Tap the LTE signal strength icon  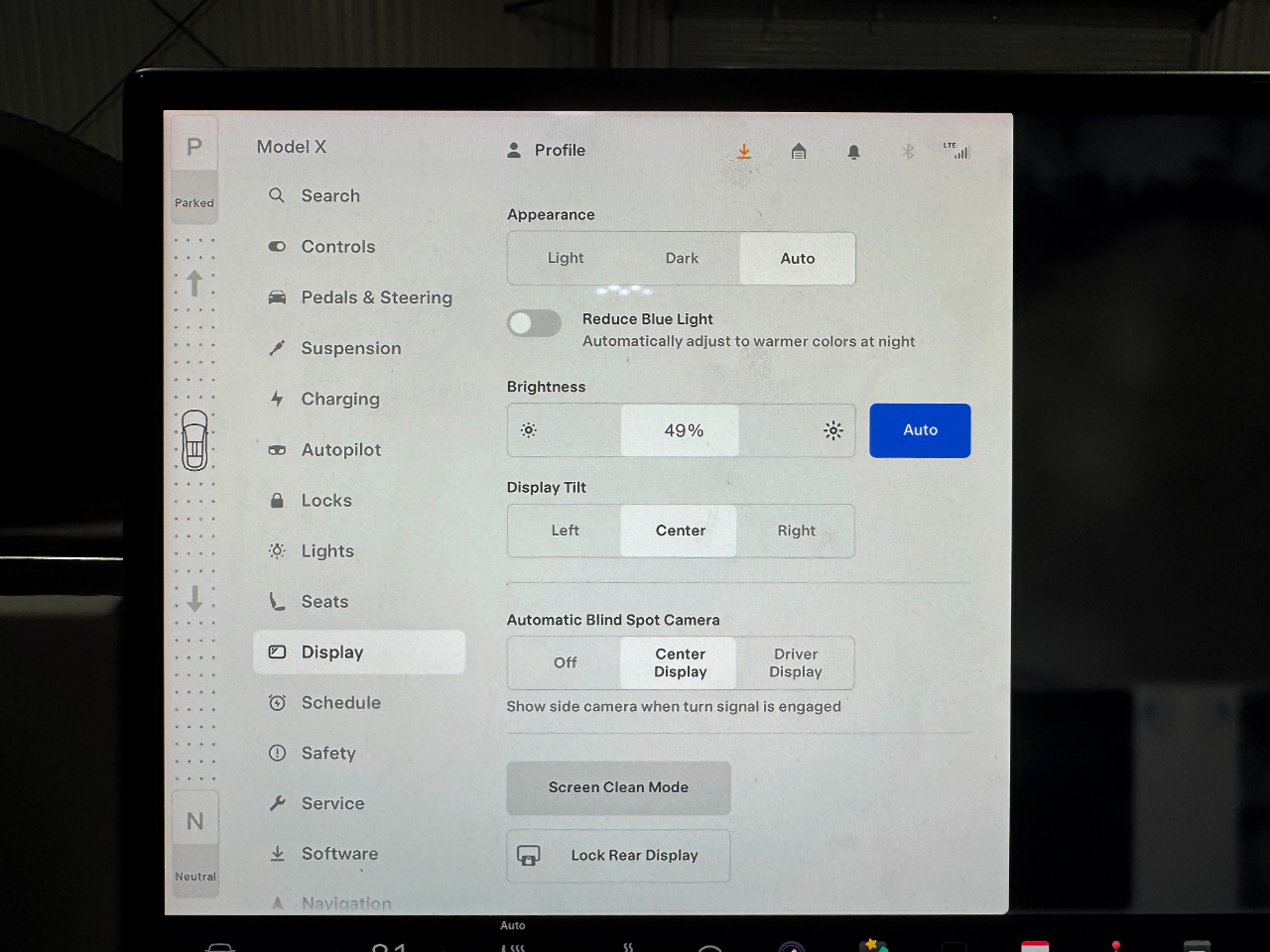957,151
